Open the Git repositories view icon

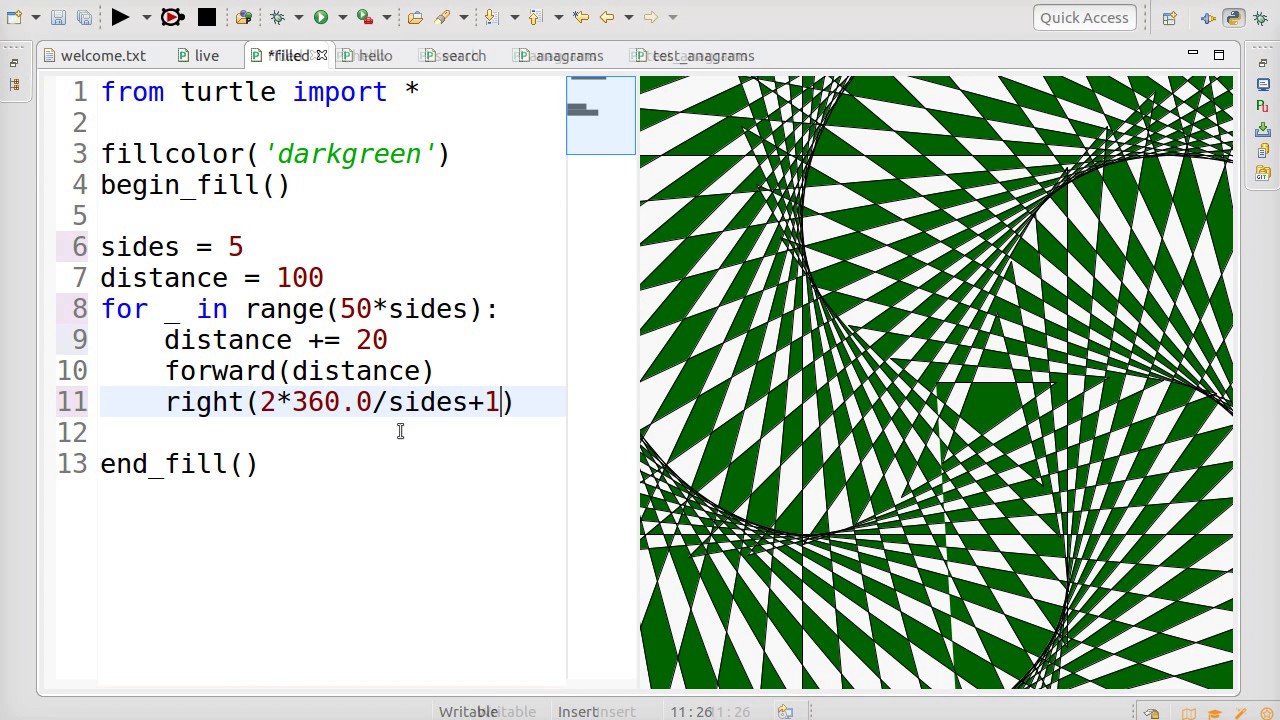(x=1263, y=173)
